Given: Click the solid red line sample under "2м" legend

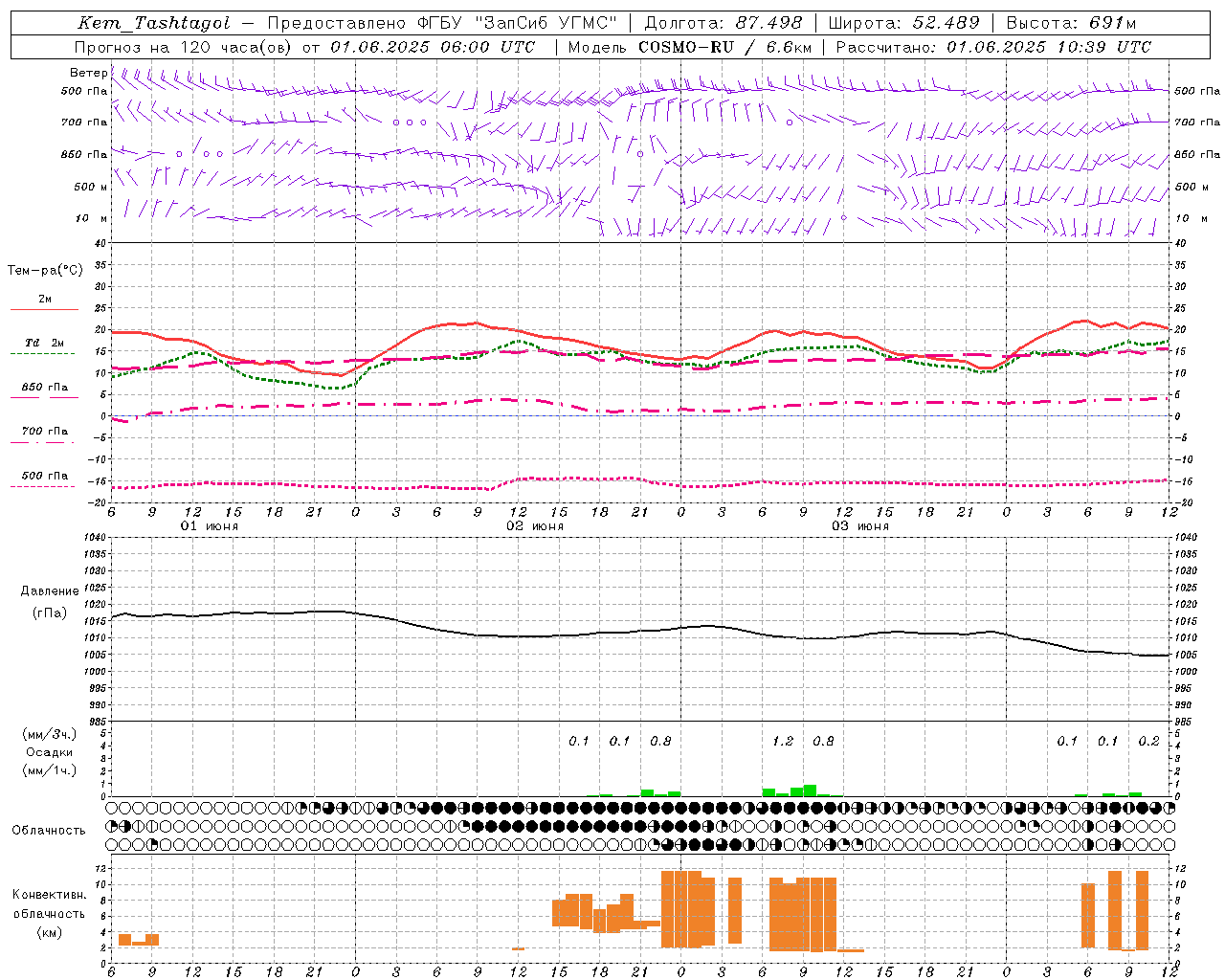Looking at the screenshot, I should pos(44,310).
